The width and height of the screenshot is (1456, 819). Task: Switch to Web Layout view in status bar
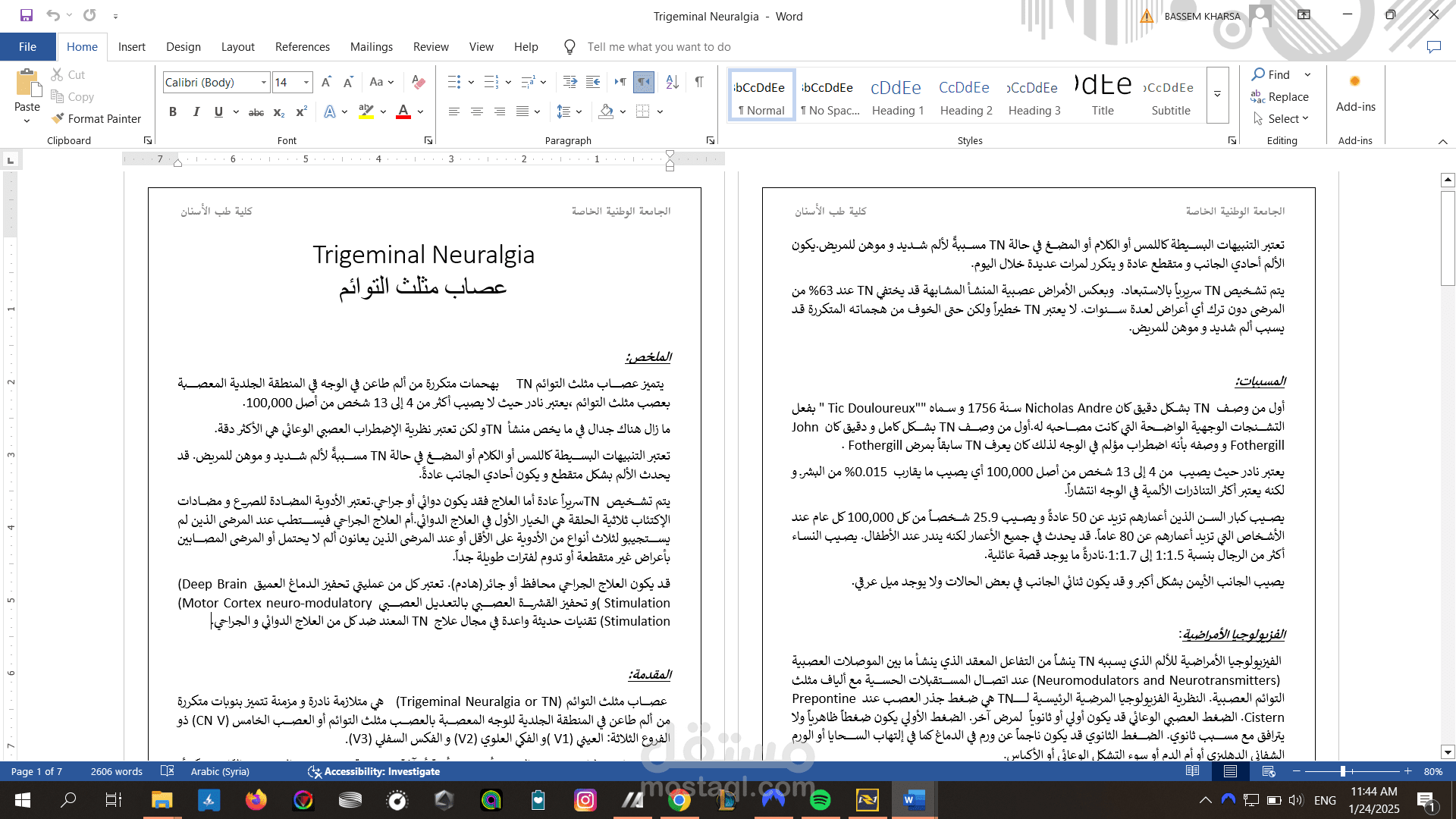pos(1269,771)
